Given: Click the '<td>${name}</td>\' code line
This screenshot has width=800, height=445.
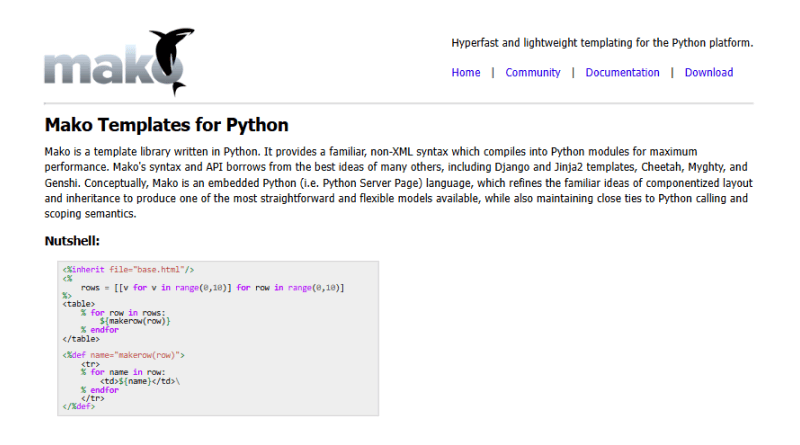Looking at the screenshot, I should coord(140,381).
